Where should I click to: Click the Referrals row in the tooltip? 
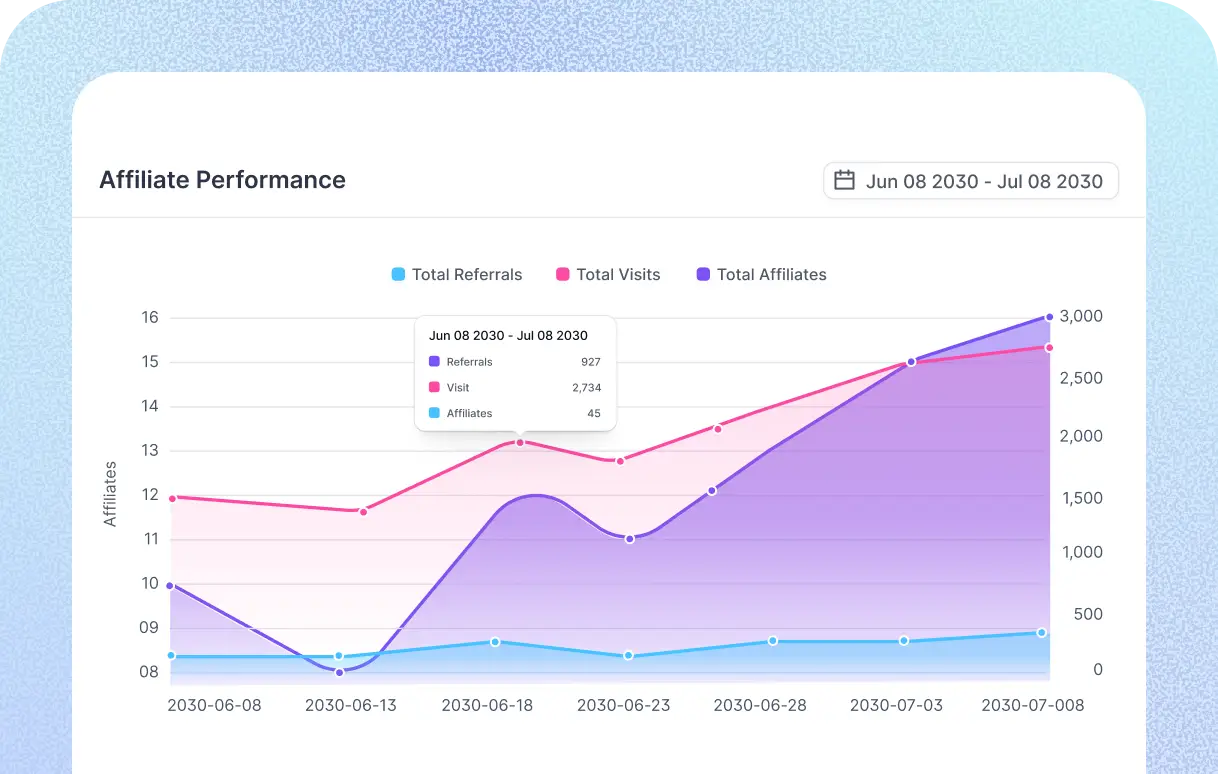515,362
